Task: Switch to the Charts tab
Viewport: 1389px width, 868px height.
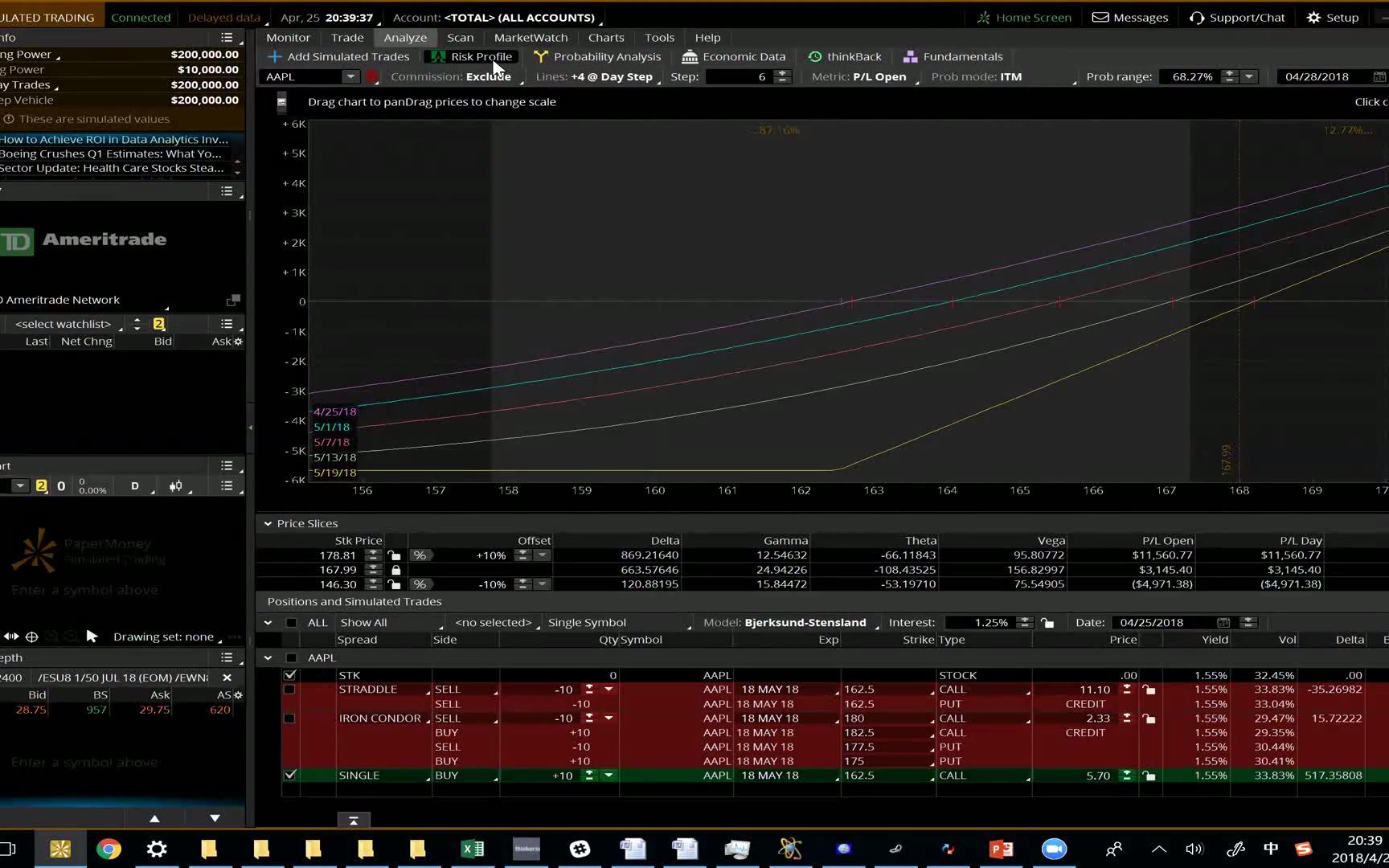Action: click(x=606, y=38)
